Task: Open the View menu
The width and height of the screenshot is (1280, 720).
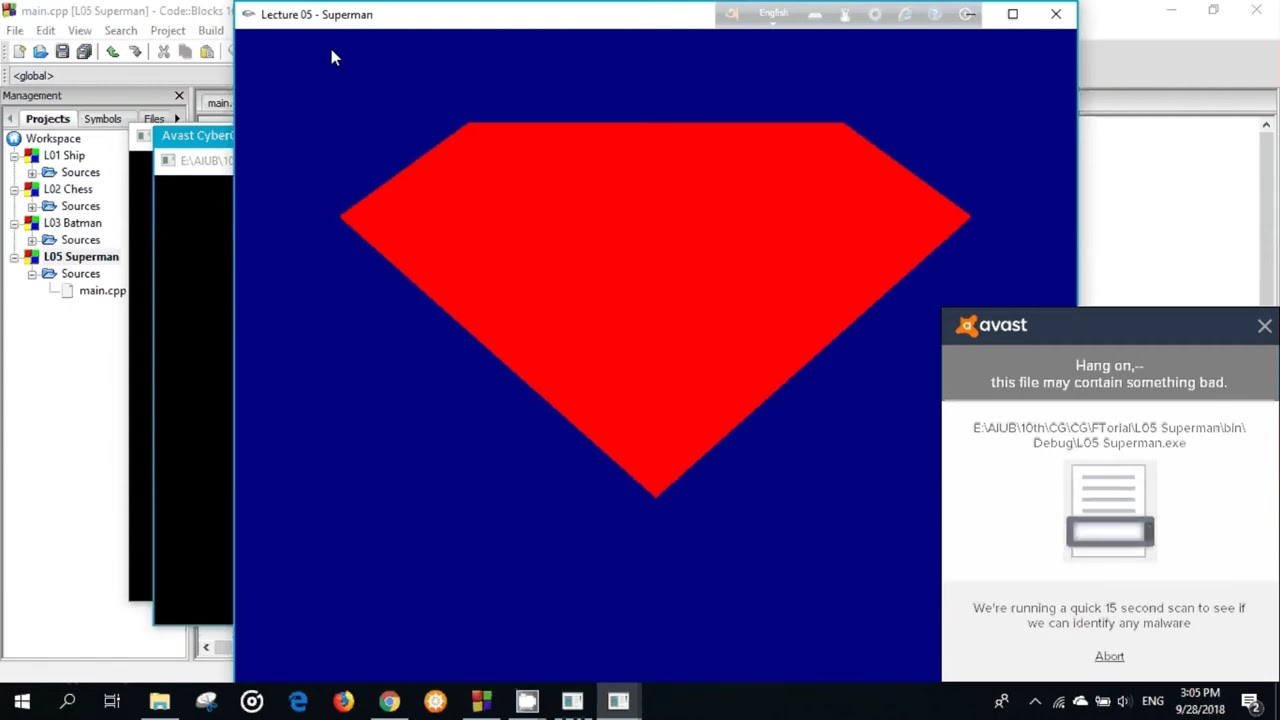Action: (x=79, y=31)
